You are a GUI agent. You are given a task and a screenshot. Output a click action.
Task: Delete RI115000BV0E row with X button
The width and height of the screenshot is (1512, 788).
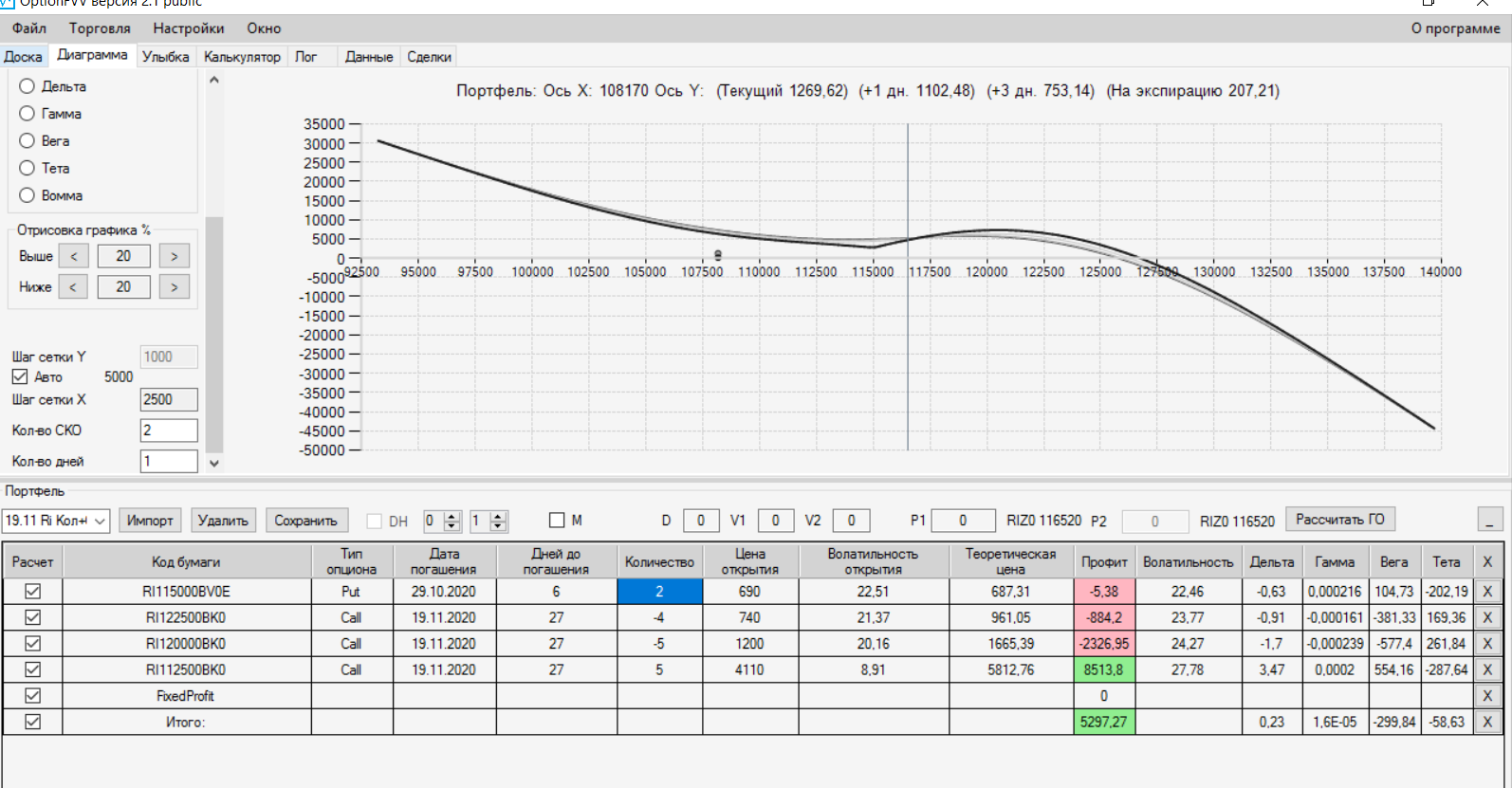click(x=1487, y=592)
